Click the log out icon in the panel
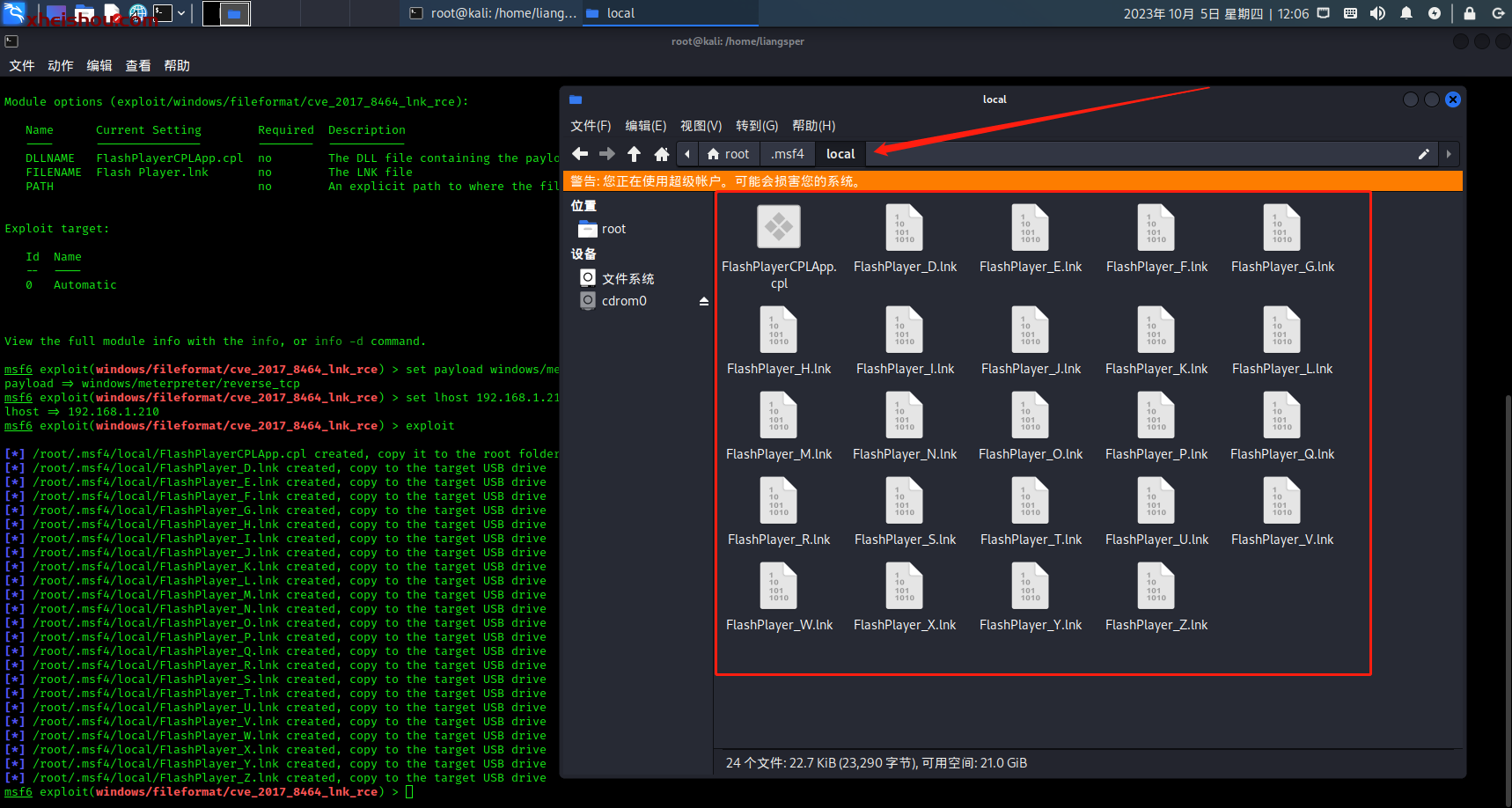This screenshot has height=808, width=1512. 1498,13
